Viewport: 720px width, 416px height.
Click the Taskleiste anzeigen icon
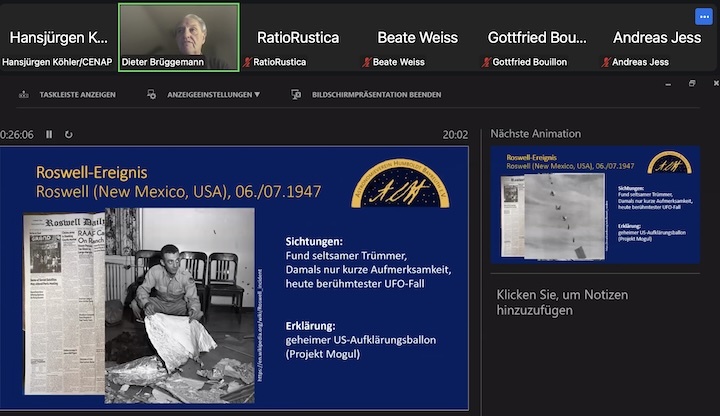[25, 95]
